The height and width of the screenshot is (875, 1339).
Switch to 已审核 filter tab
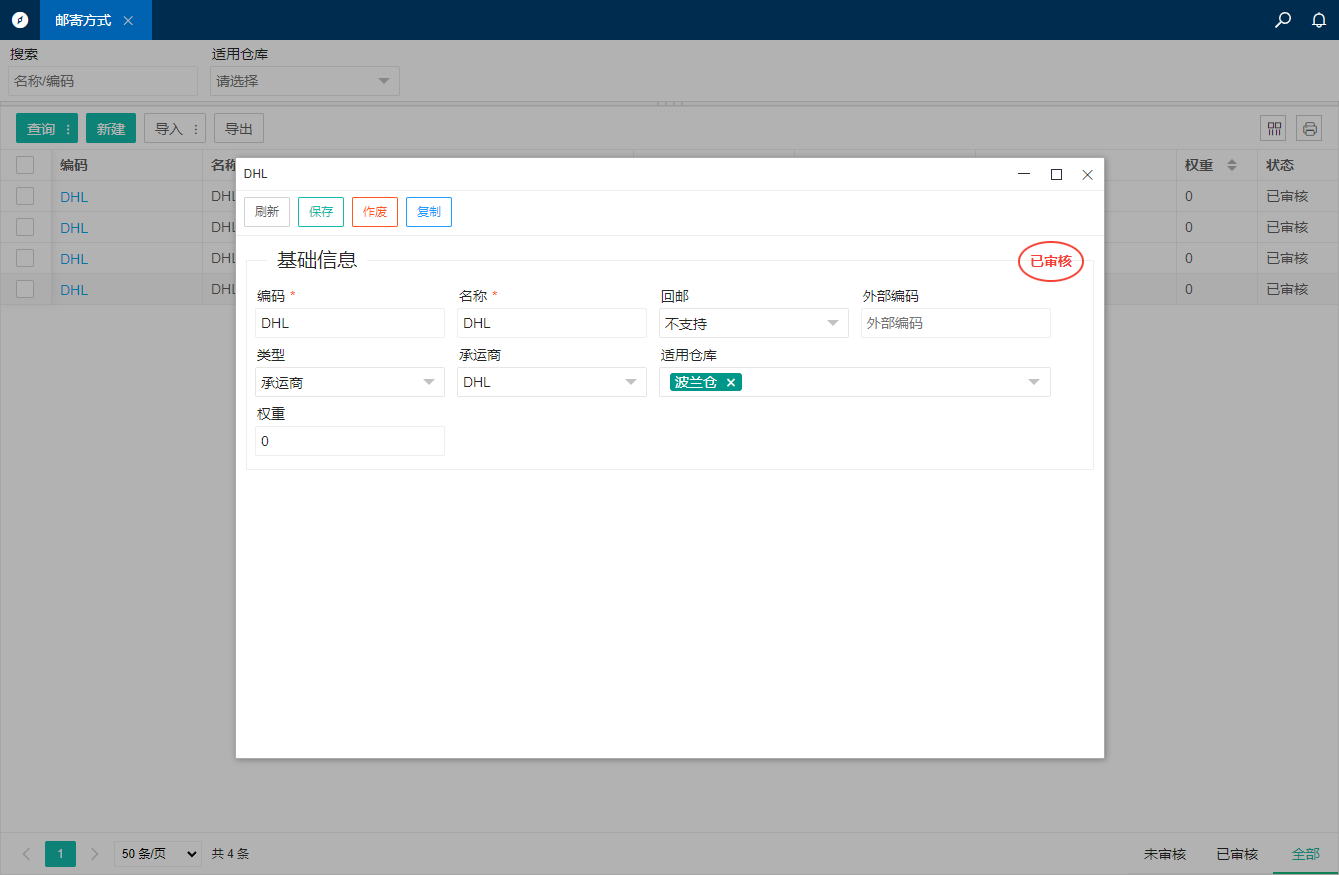[x=1237, y=854]
